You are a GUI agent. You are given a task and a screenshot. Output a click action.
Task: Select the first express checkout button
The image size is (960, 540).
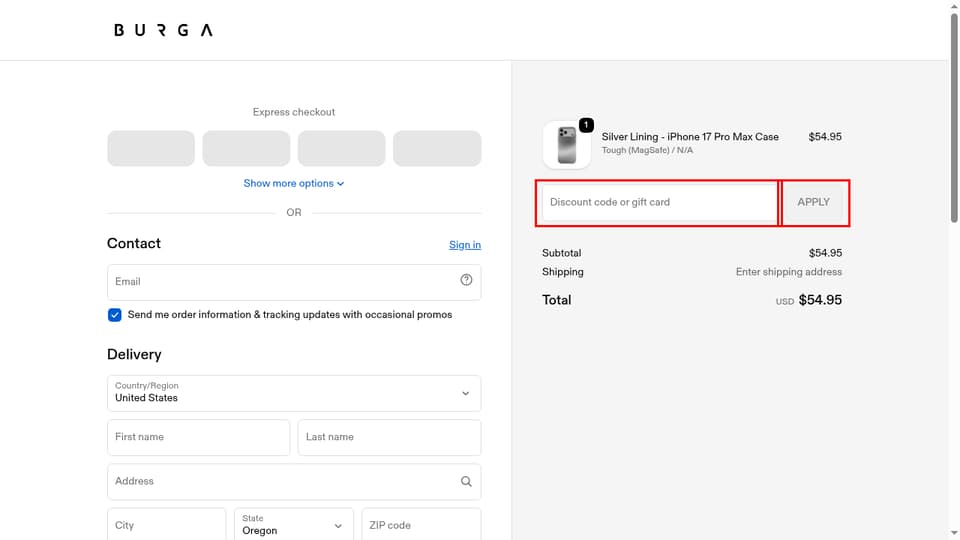tap(151, 148)
